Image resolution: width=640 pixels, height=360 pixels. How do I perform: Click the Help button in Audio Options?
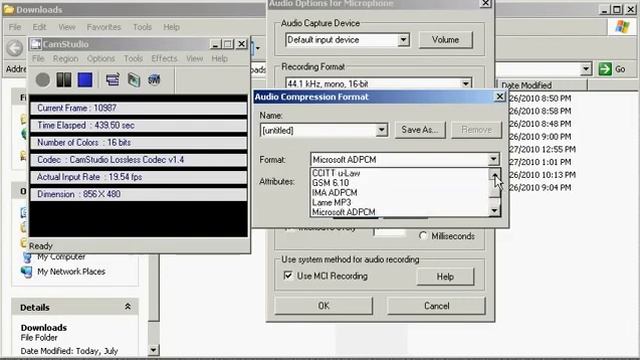click(x=445, y=277)
